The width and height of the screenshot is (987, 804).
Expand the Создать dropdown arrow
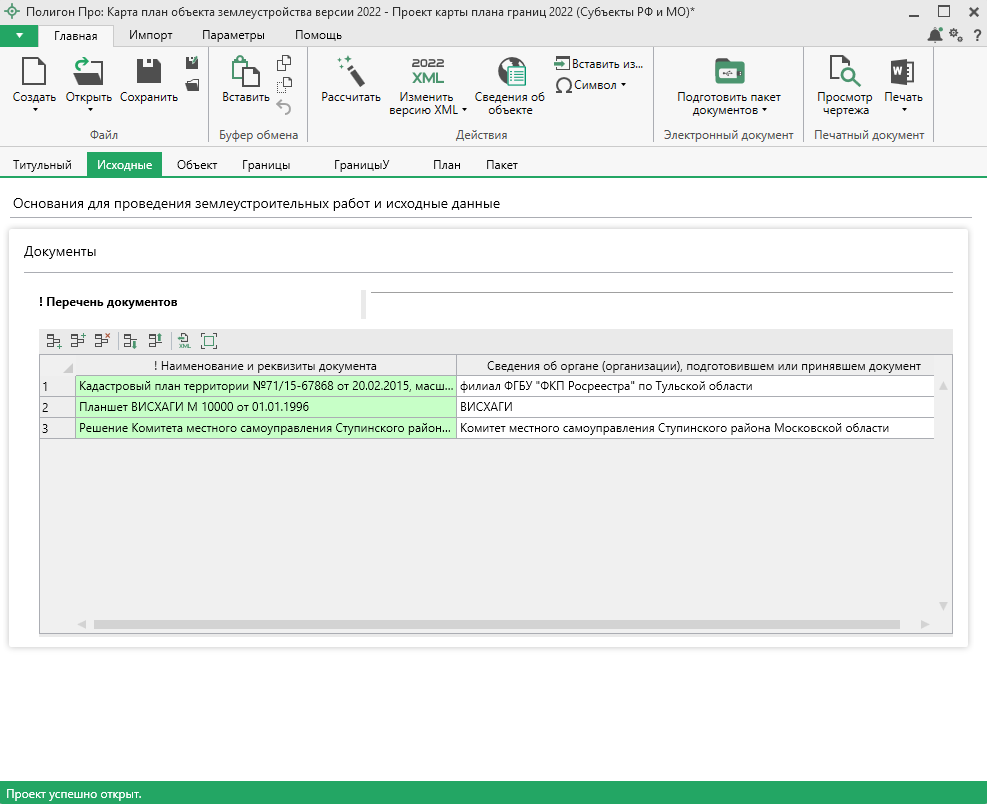click(34, 110)
